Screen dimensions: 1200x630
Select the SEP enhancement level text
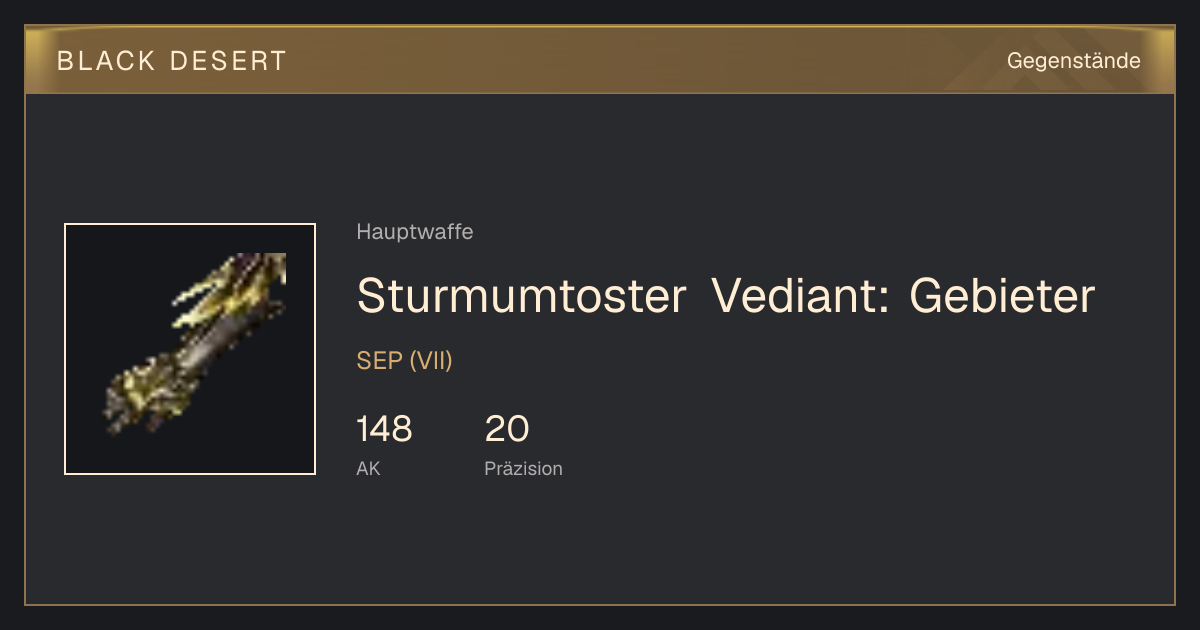click(379, 361)
